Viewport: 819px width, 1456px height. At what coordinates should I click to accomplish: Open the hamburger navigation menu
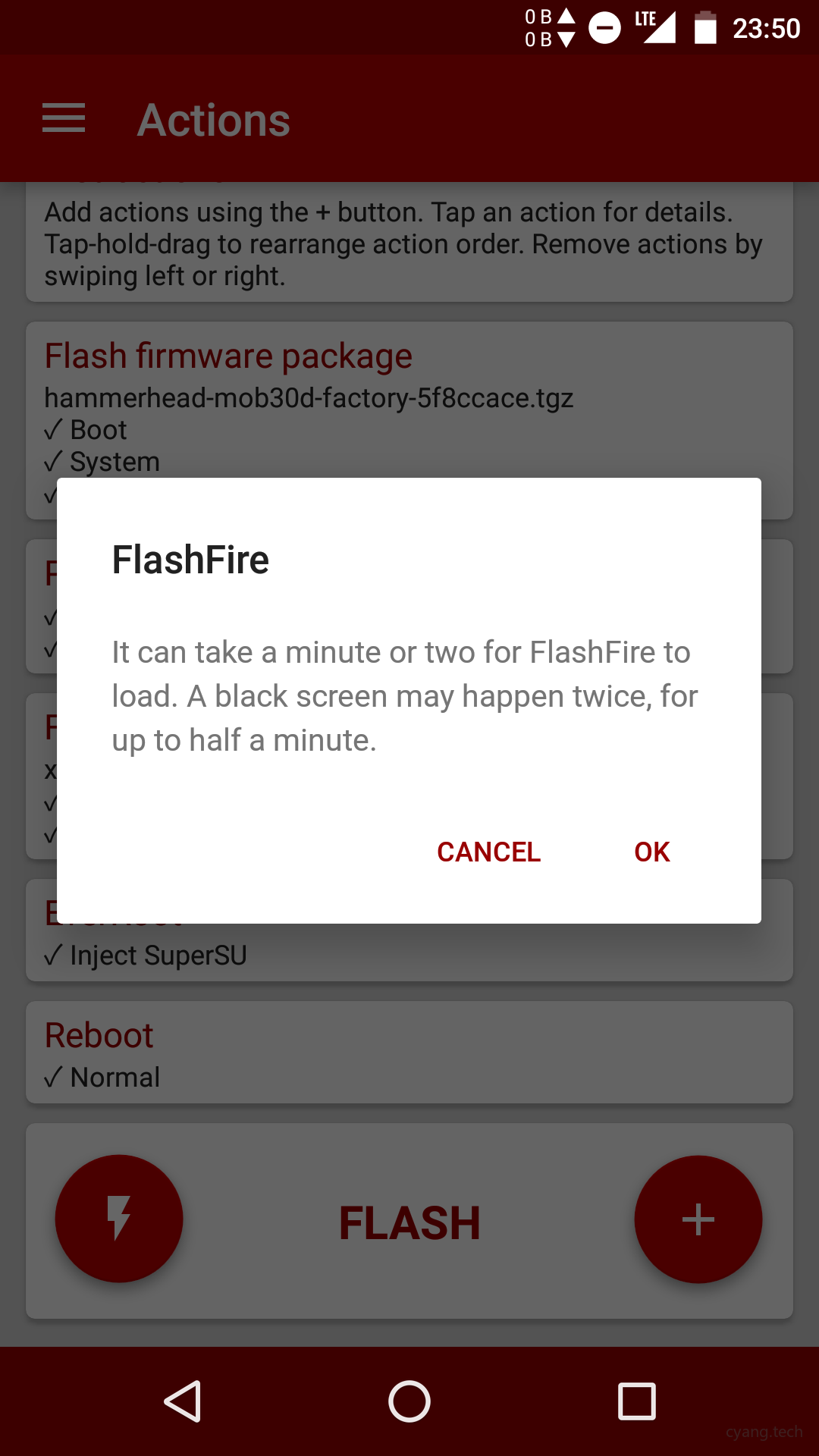tap(64, 119)
